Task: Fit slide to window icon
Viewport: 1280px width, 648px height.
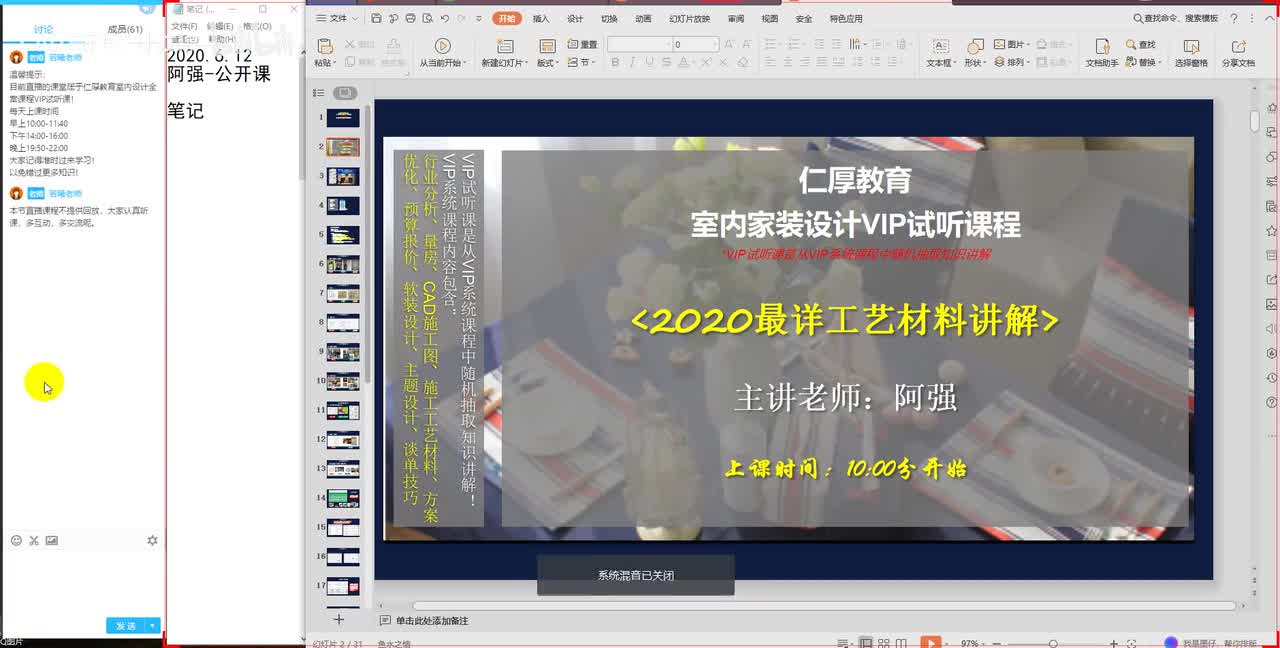Action: click(x=1130, y=644)
